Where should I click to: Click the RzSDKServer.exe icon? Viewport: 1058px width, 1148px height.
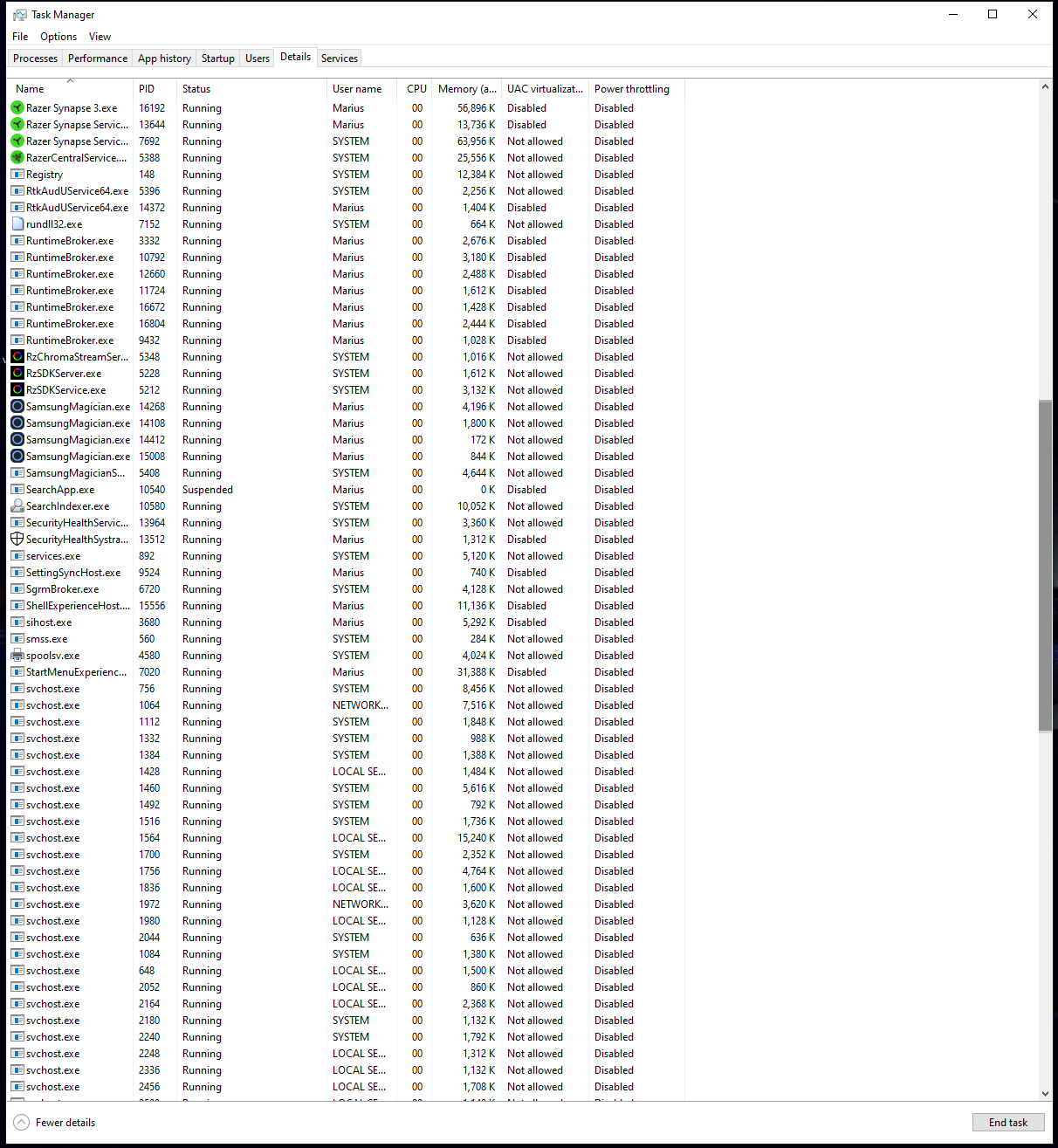[x=17, y=374]
